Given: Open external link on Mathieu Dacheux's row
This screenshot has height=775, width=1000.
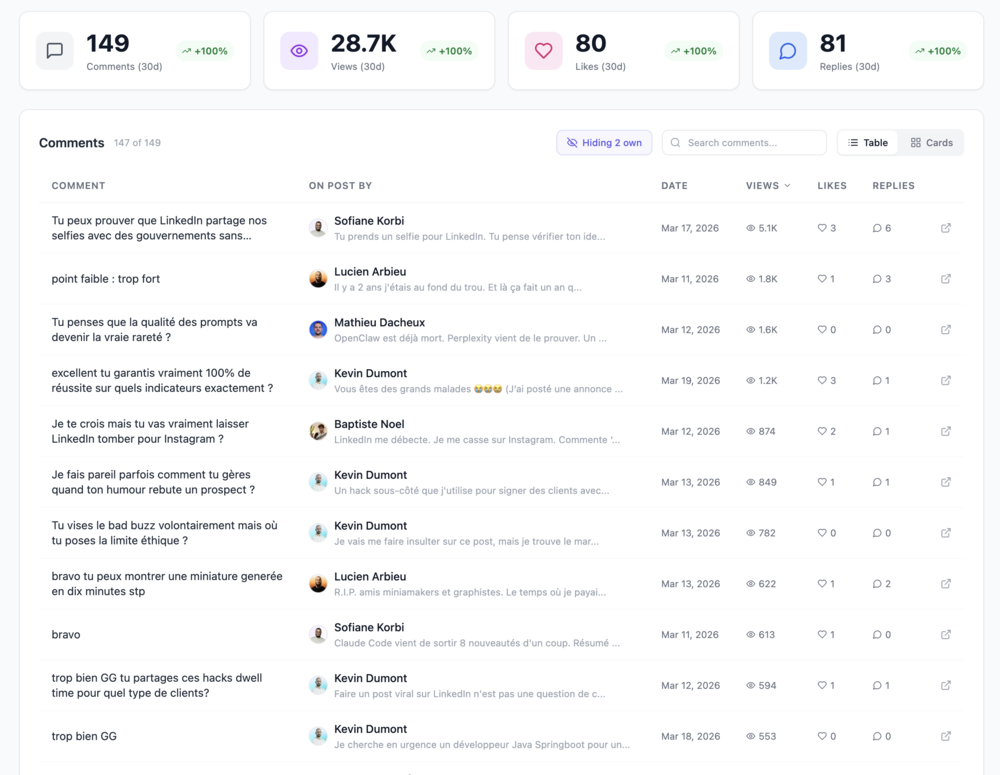Looking at the screenshot, I should (945, 329).
